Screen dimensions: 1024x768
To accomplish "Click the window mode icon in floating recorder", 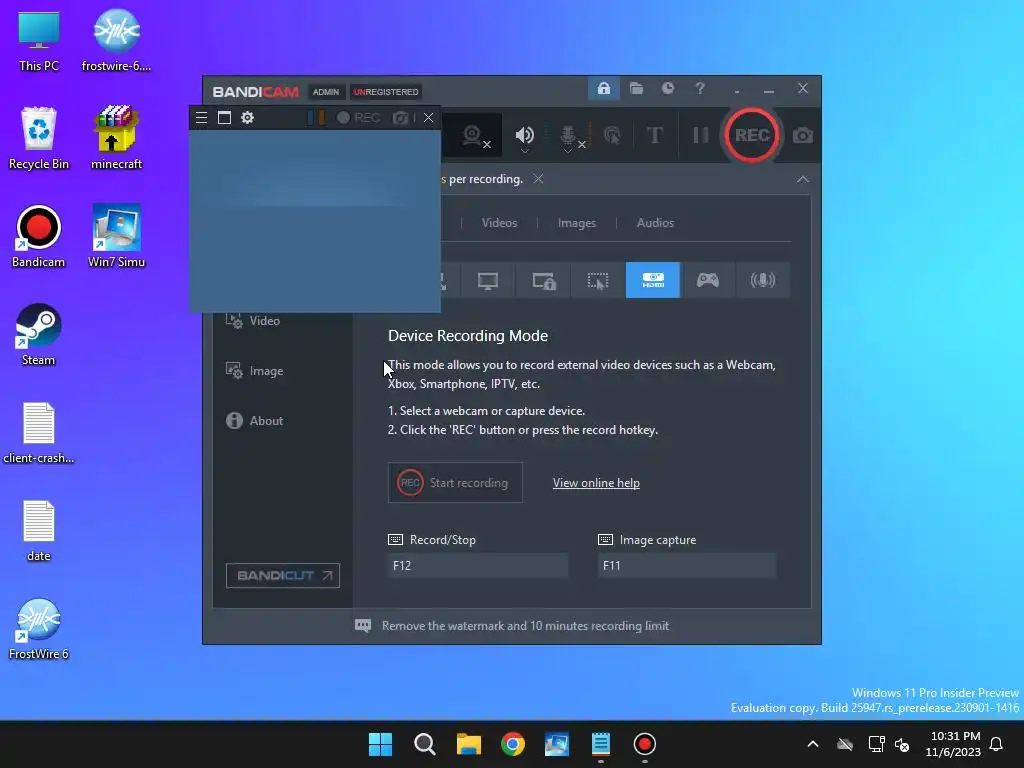I will [x=225, y=118].
